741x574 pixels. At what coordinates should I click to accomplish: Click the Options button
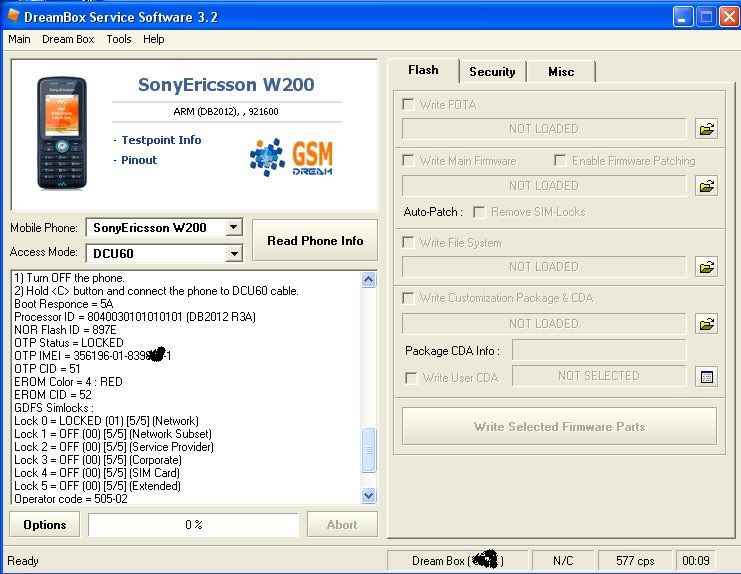click(45, 525)
